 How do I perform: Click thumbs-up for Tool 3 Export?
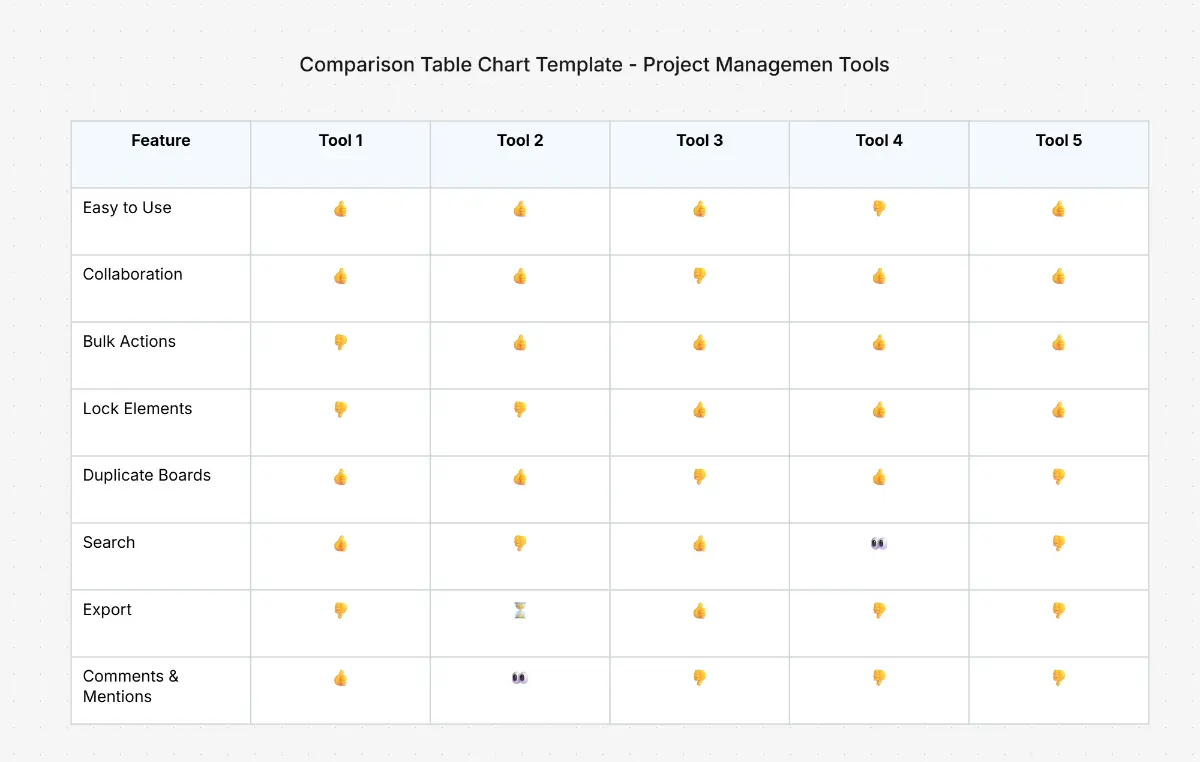click(700, 610)
